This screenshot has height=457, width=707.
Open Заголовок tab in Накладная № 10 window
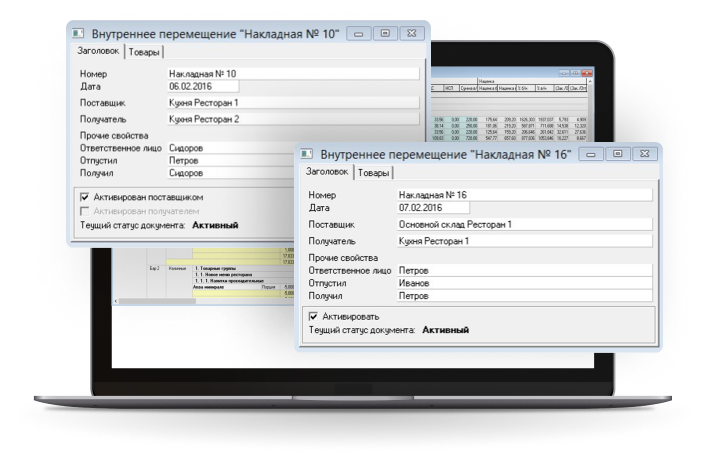pyautogui.click(x=98, y=51)
